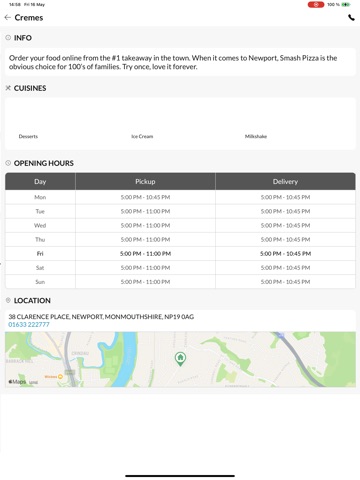360x480 pixels.
Task: Go back using the arrow beside Cremes
Action: pyautogui.click(x=8, y=17)
